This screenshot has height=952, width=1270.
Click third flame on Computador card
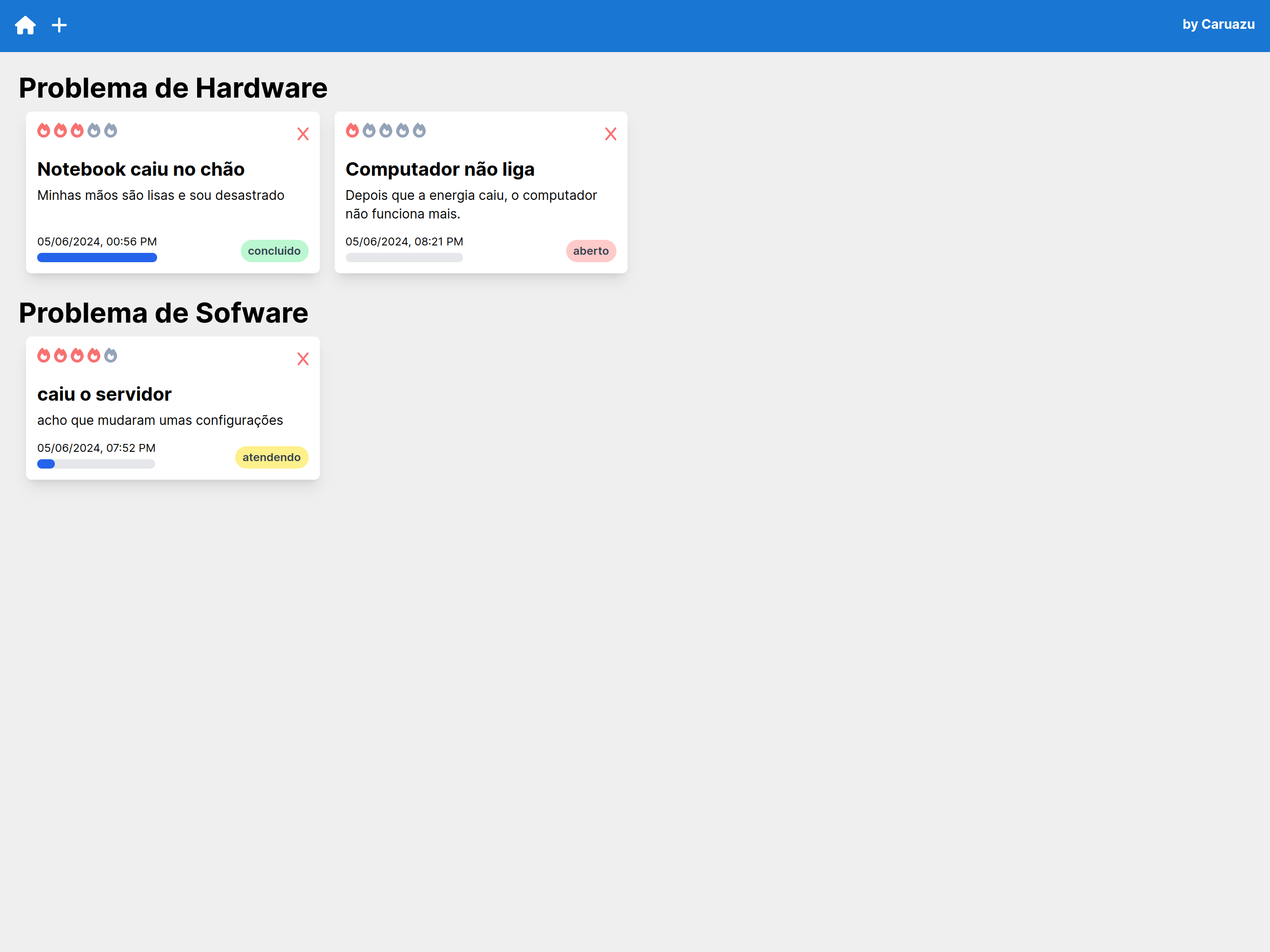(x=386, y=130)
